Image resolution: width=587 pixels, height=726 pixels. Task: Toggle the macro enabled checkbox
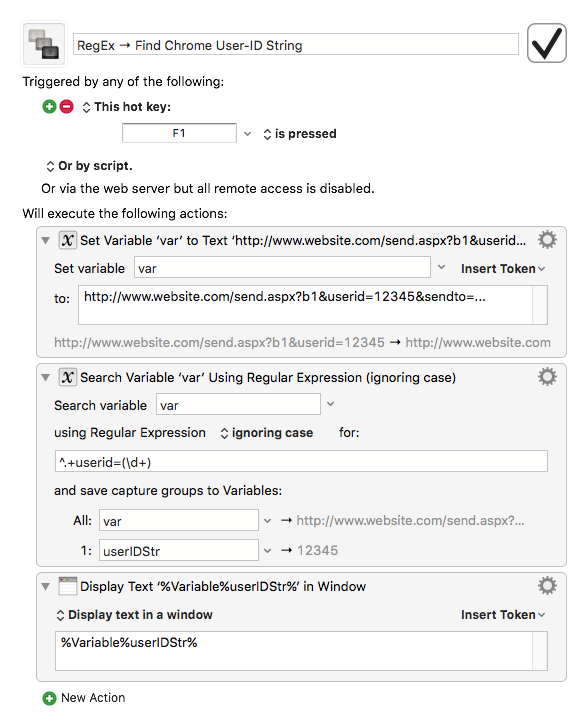pyautogui.click(x=547, y=43)
